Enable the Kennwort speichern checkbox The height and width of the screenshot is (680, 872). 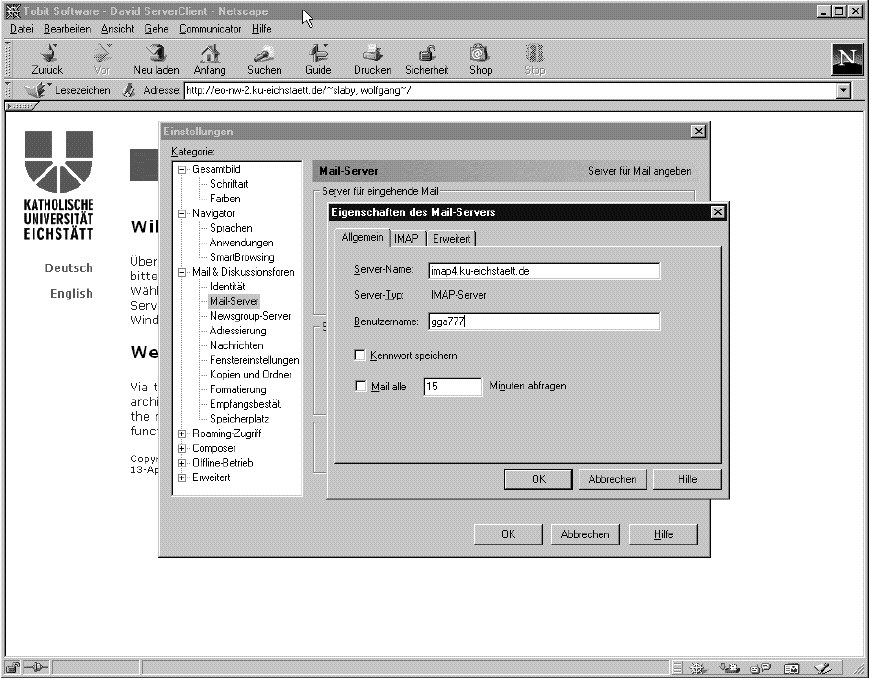pyautogui.click(x=360, y=355)
